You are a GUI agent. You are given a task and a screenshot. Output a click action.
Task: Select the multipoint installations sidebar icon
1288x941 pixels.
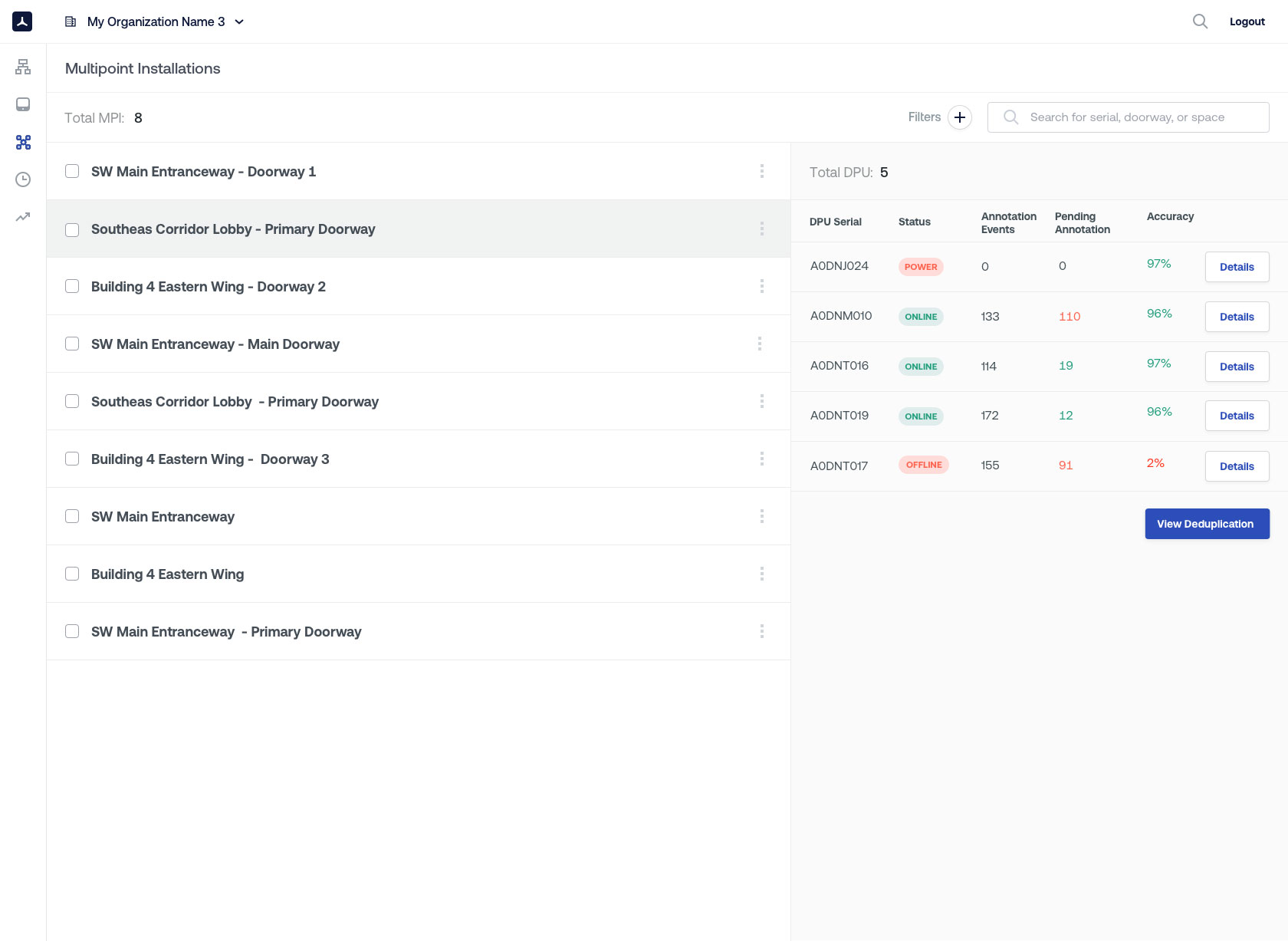click(x=23, y=142)
